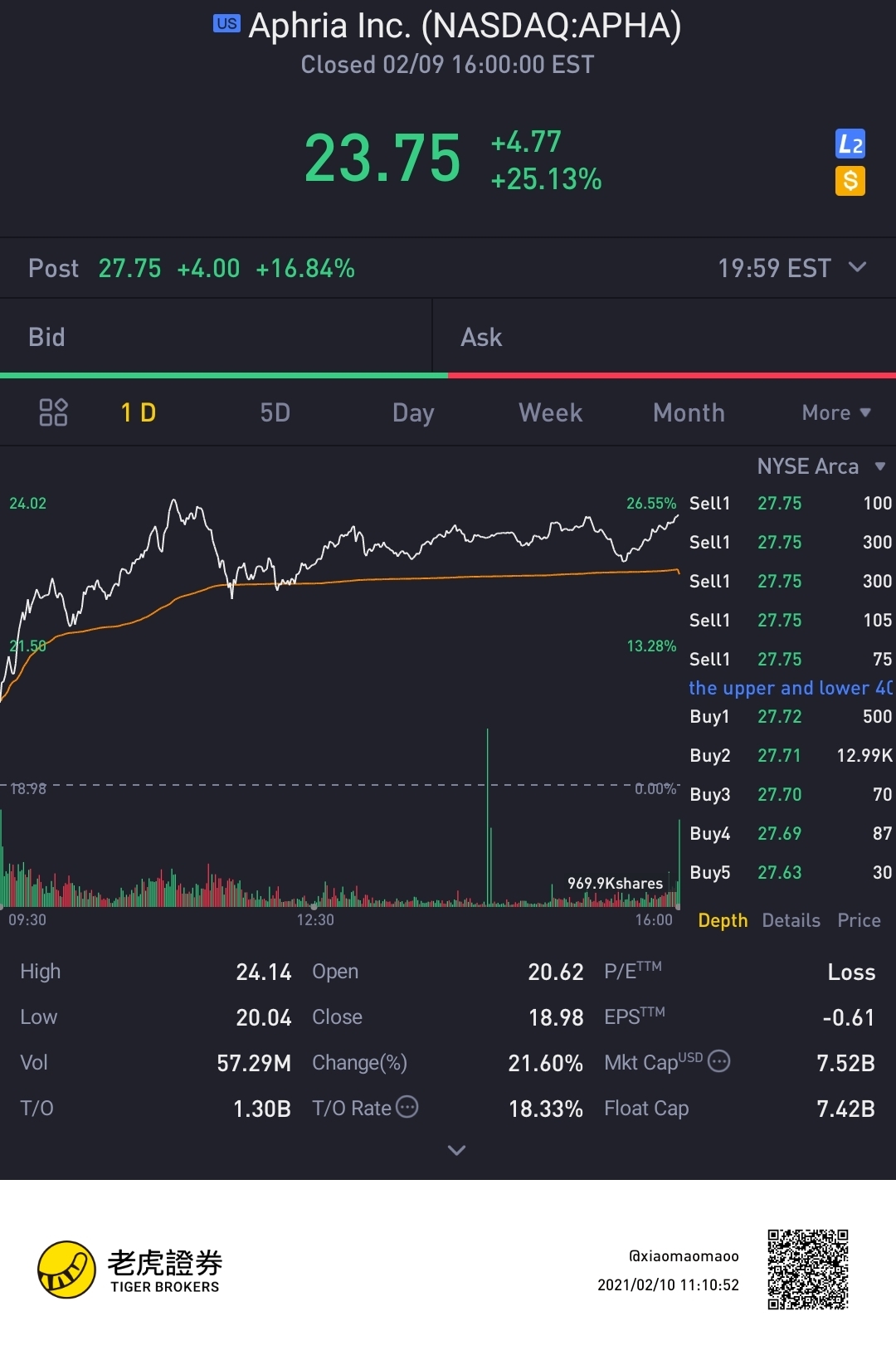Select the Price tab
Viewport: 896px width, 1360px height.
pos(859,920)
